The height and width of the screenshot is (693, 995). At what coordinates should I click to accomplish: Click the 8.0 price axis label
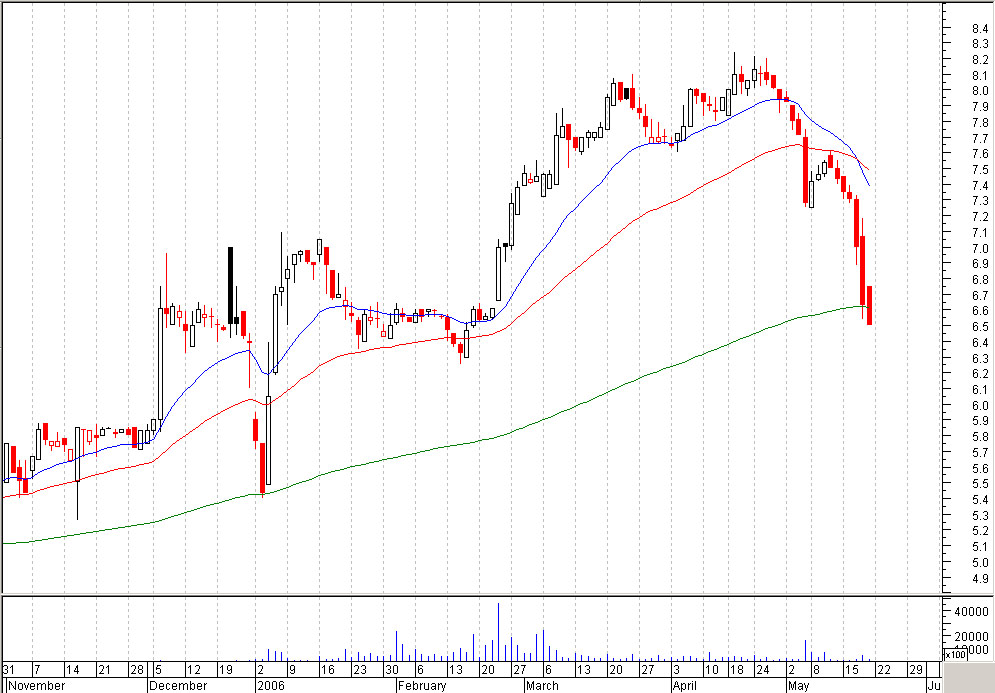(980, 91)
